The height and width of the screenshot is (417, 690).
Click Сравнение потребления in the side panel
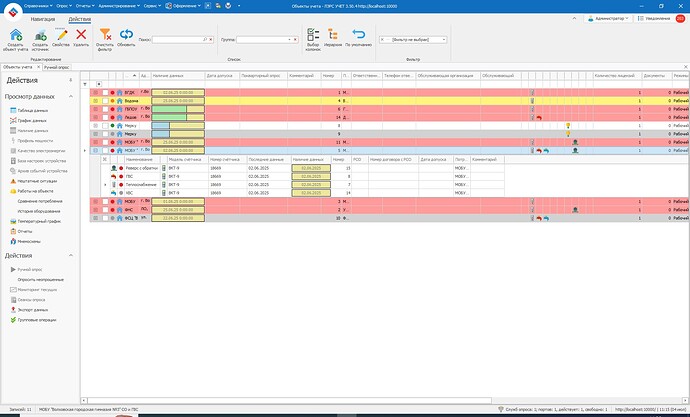click(40, 201)
